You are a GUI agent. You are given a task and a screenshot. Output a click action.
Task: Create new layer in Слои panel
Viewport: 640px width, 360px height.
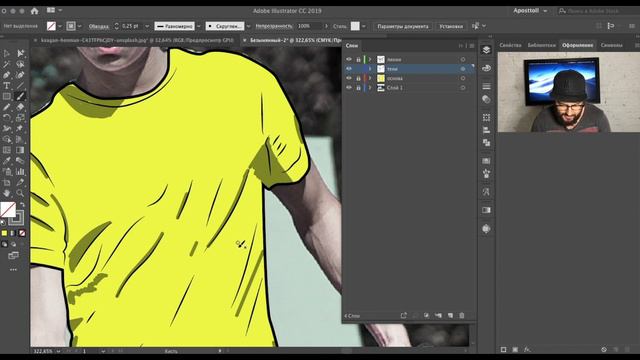point(450,316)
